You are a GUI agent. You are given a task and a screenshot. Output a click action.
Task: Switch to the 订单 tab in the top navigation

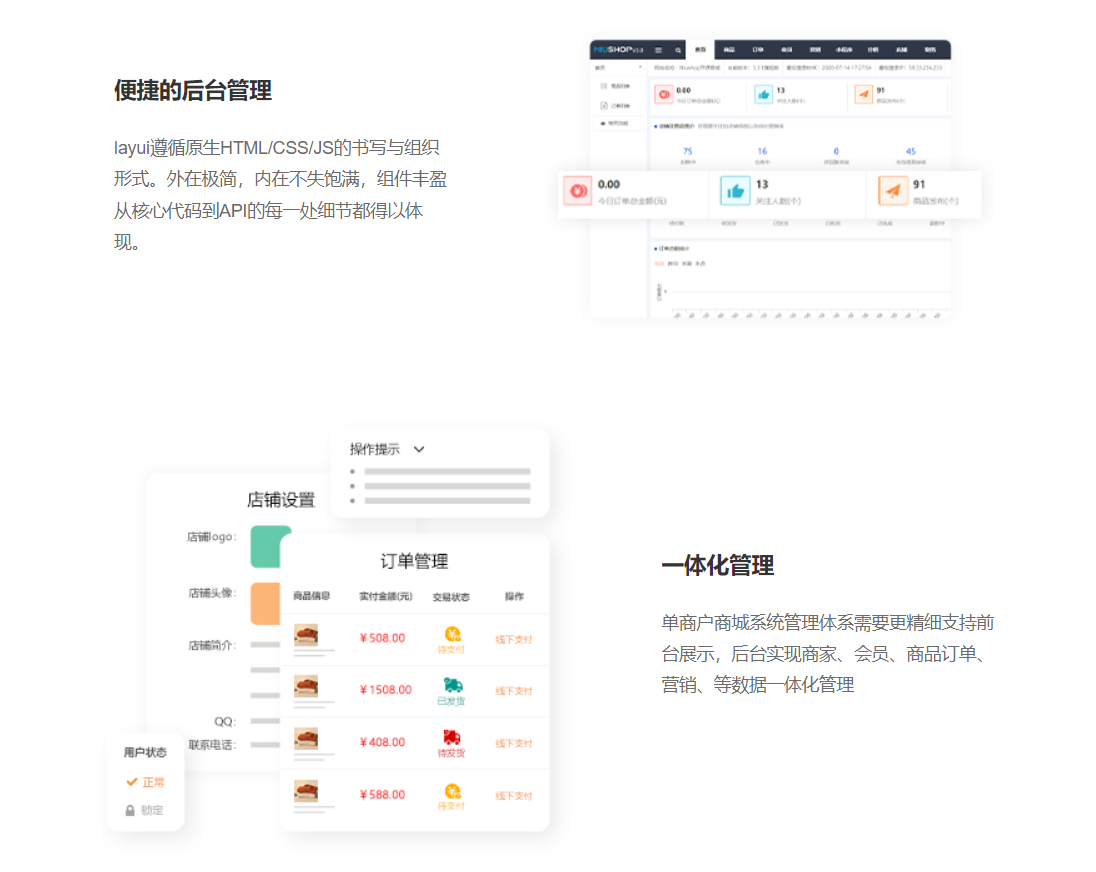(x=757, y=50)
